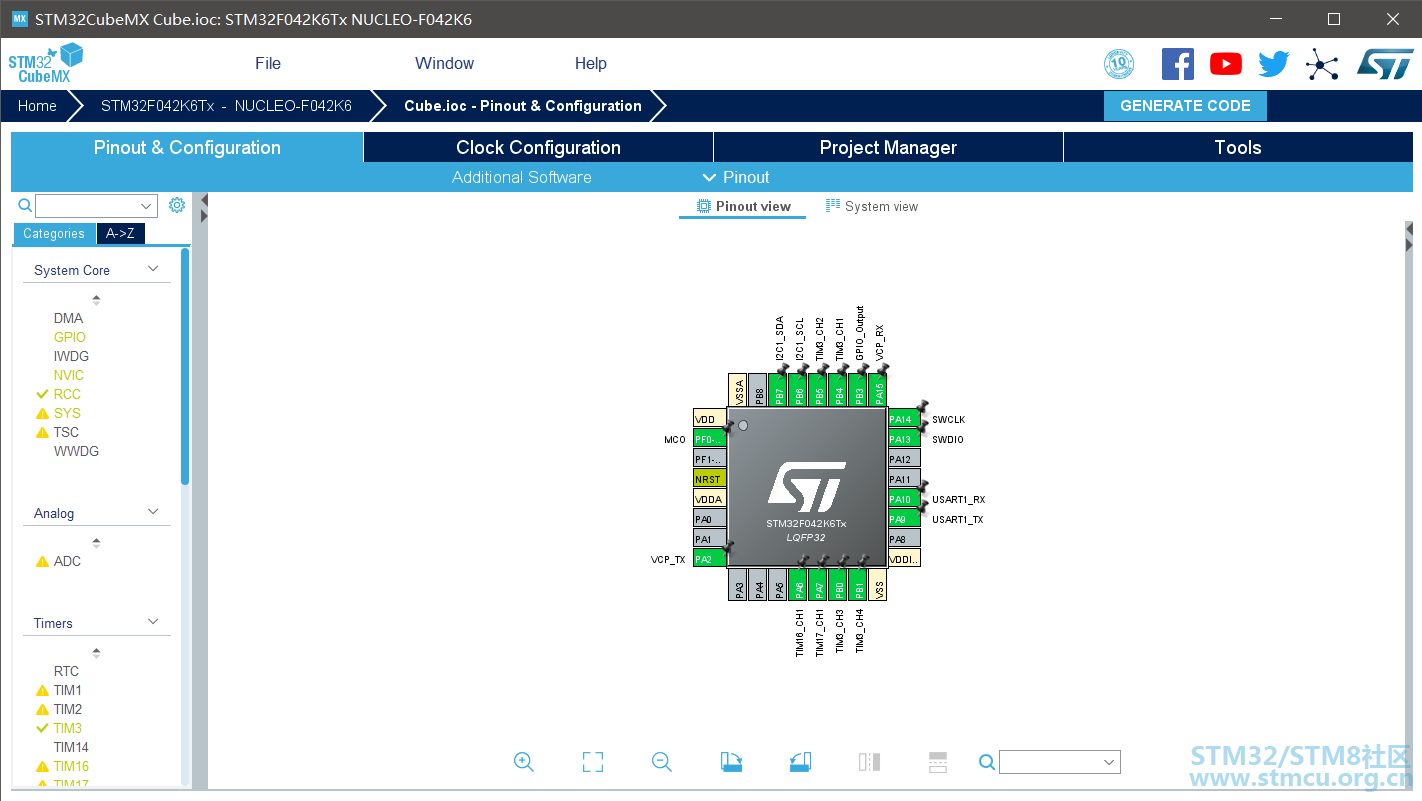Open the peripheral settings gear icon
This screenshot has height=801, width=1422.
(x=177, y=205)
